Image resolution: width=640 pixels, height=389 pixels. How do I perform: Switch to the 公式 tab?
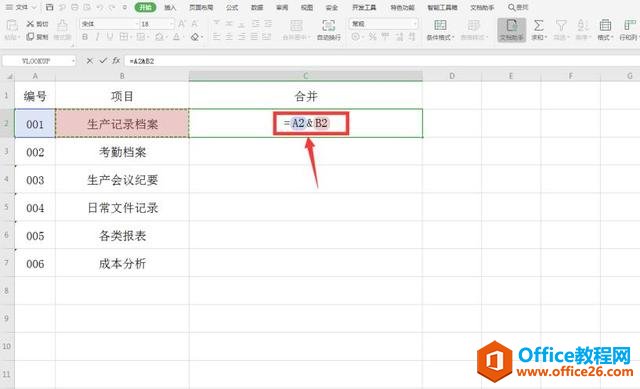[232, 7]
